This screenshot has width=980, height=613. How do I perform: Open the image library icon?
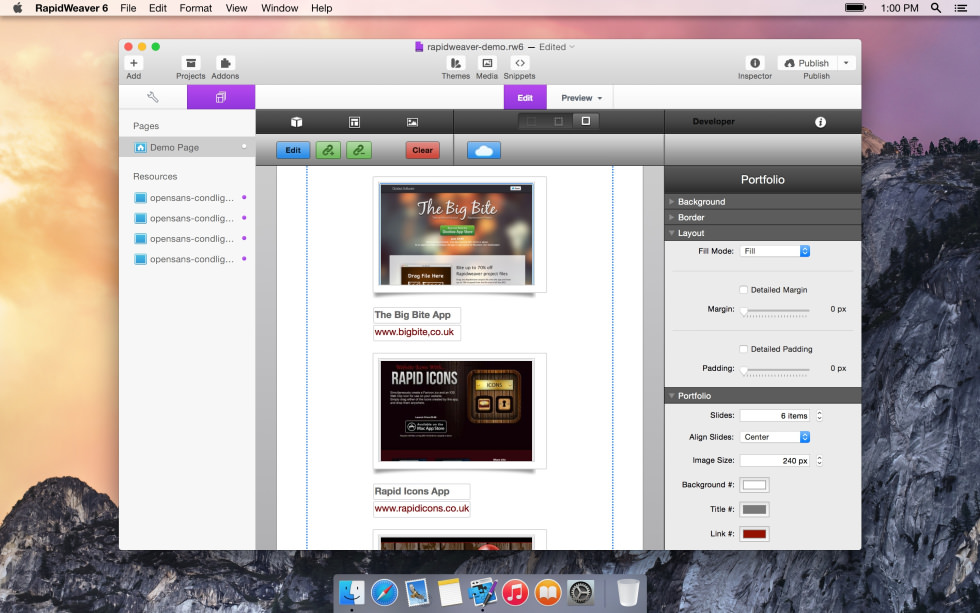[412, 122]
